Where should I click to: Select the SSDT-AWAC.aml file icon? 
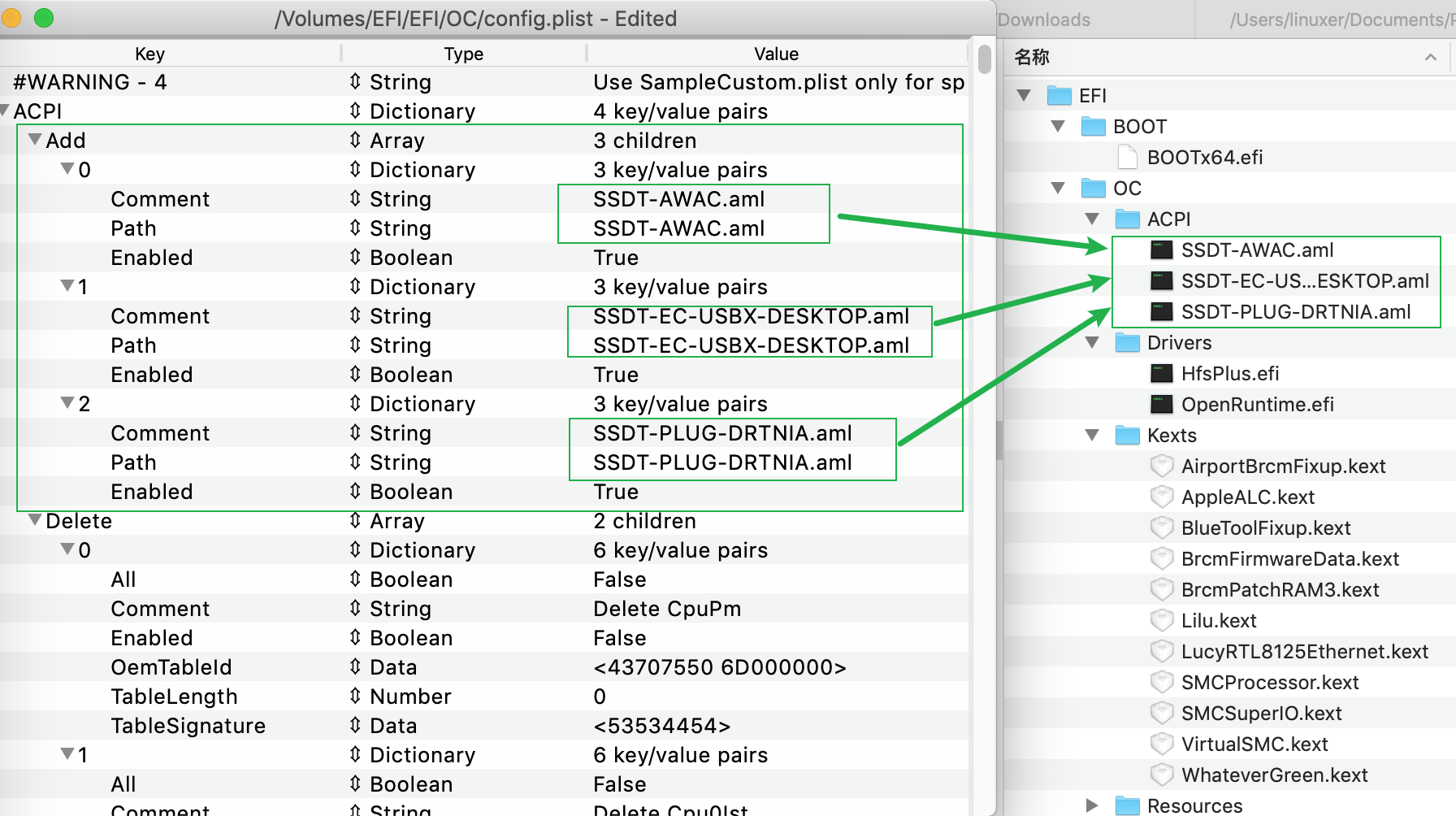pyautogui.click(x=1161, y=250)
